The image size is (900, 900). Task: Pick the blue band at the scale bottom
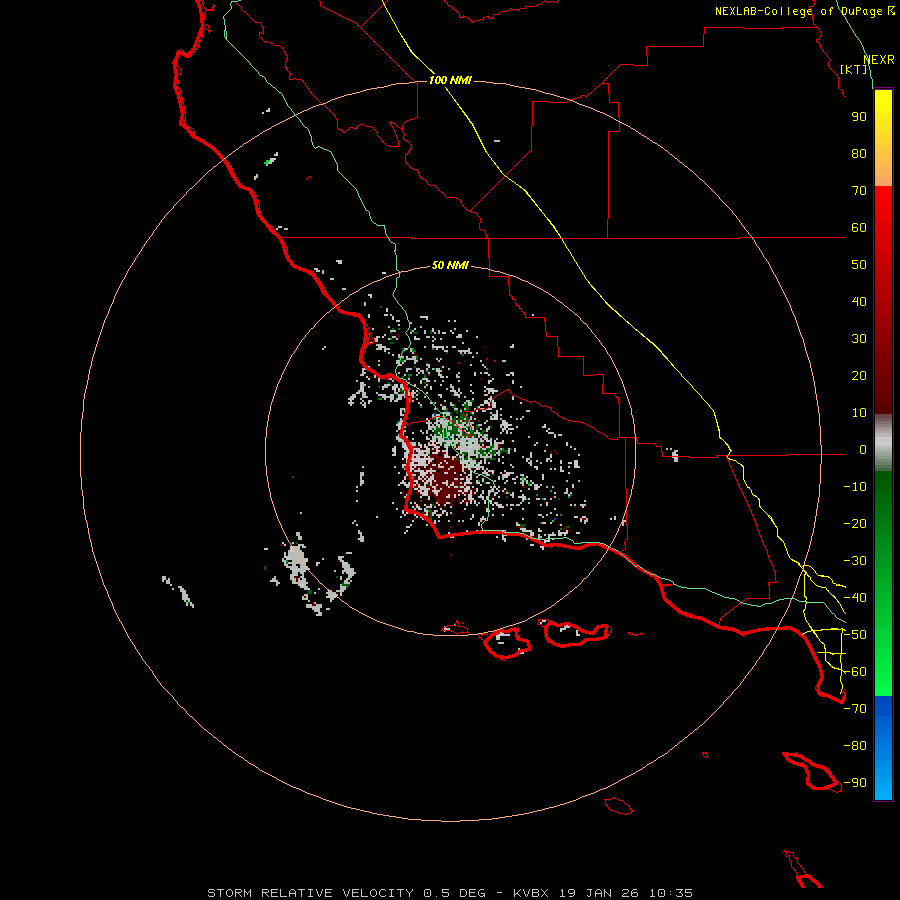[x=883, y=748]
